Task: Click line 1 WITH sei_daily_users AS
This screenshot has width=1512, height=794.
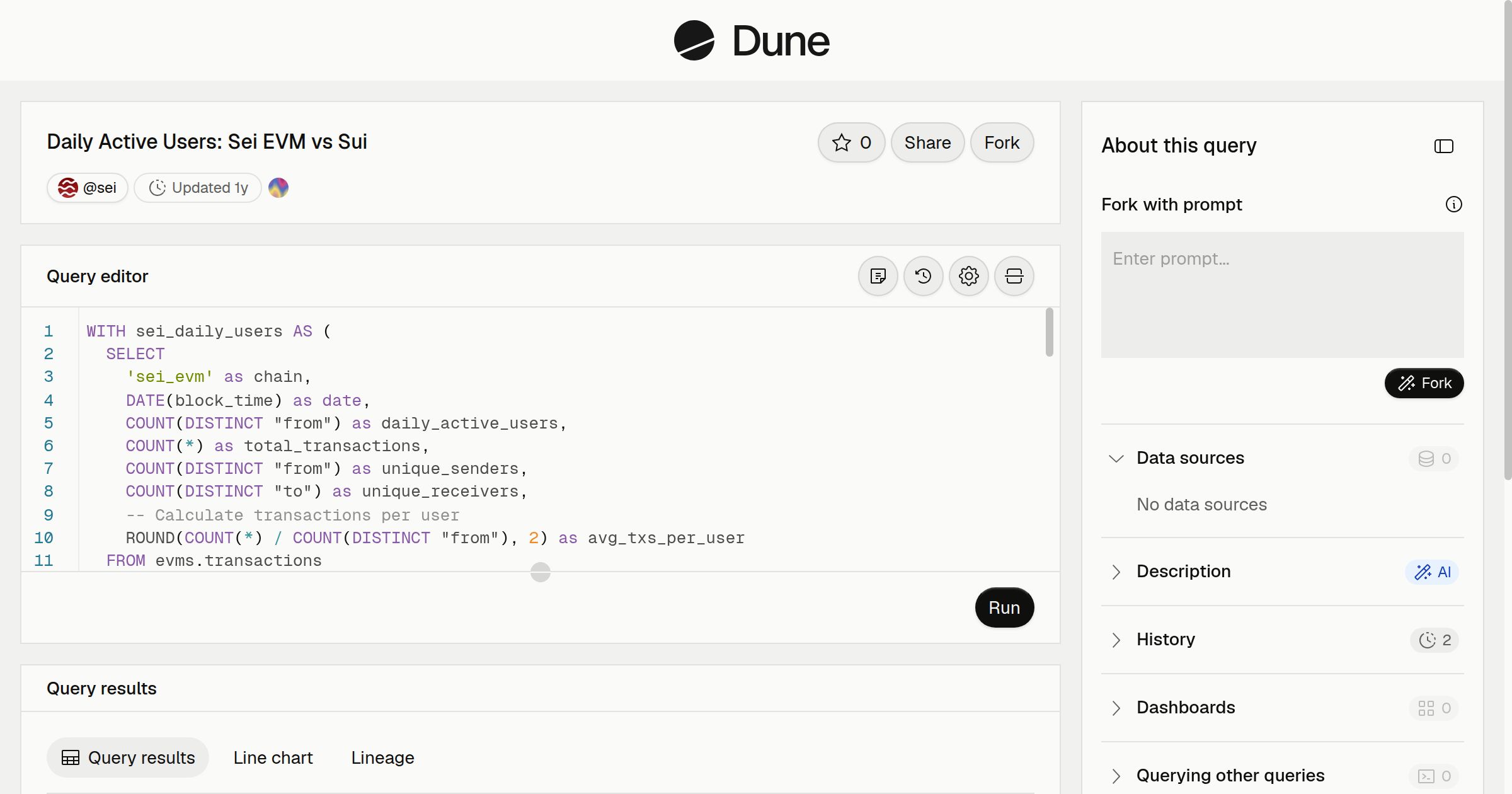Action: [x=209, y=331]
